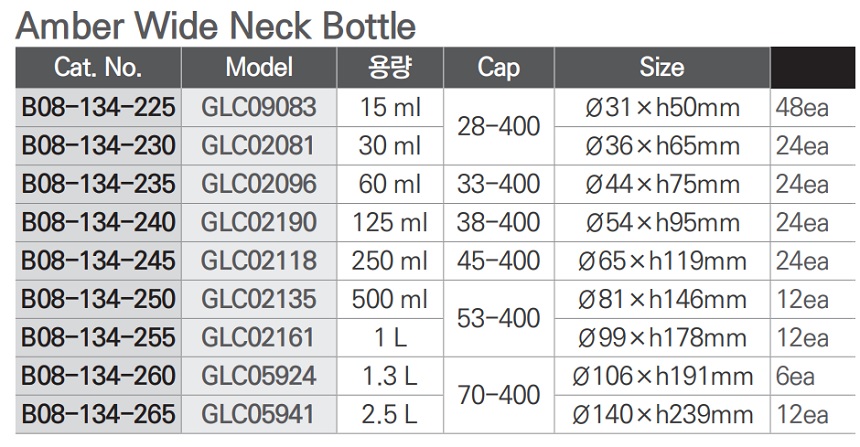Click the 53-400 cap cell
The width and height of the screenshot is (860, 447).
[x=498, y=318]
